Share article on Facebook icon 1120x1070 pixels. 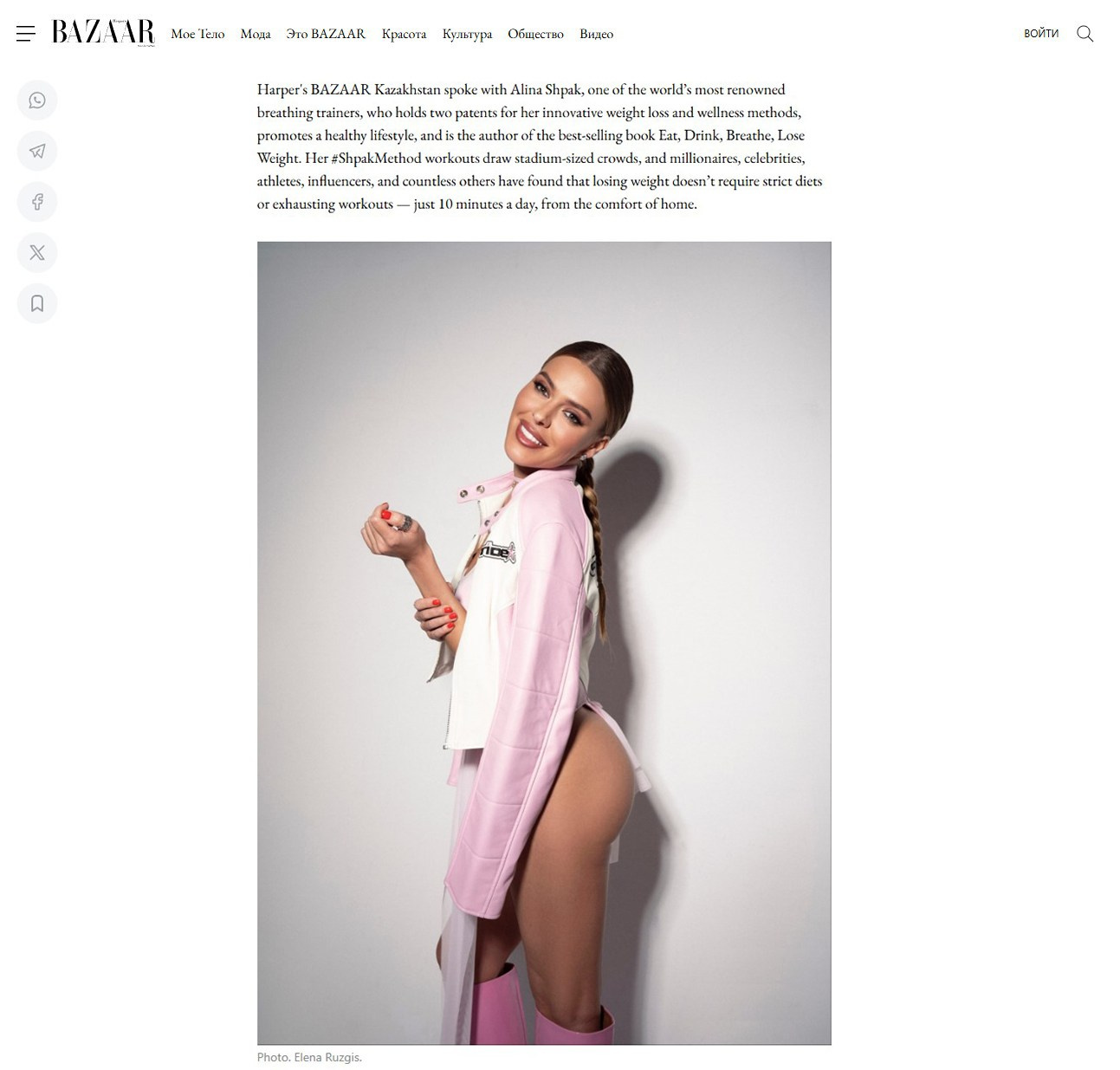[37, 202]
